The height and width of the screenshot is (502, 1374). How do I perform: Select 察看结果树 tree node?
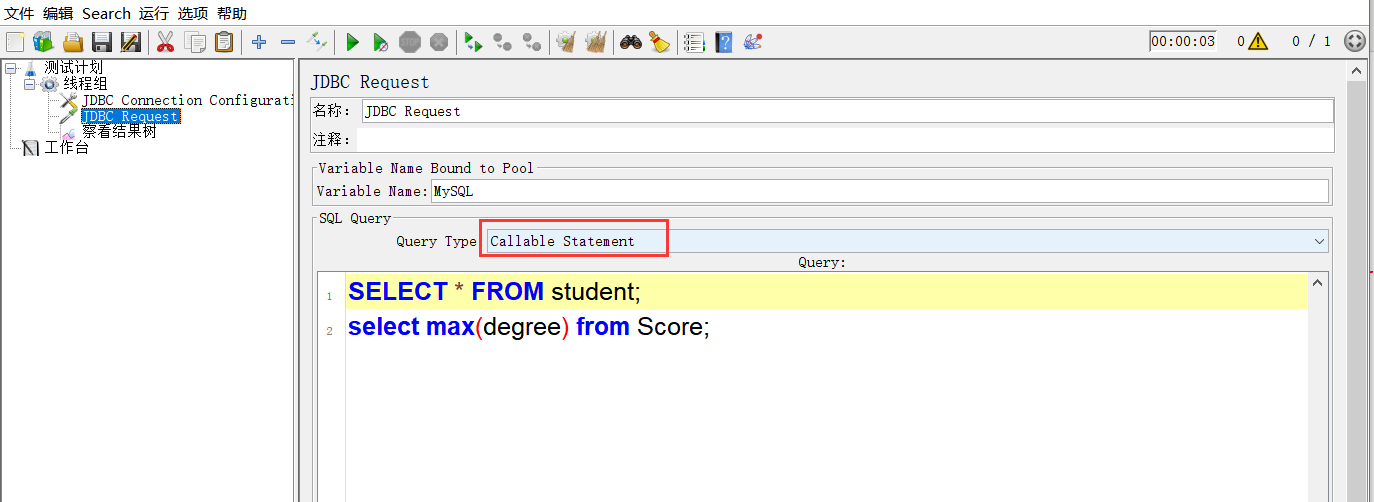(119, 132)
